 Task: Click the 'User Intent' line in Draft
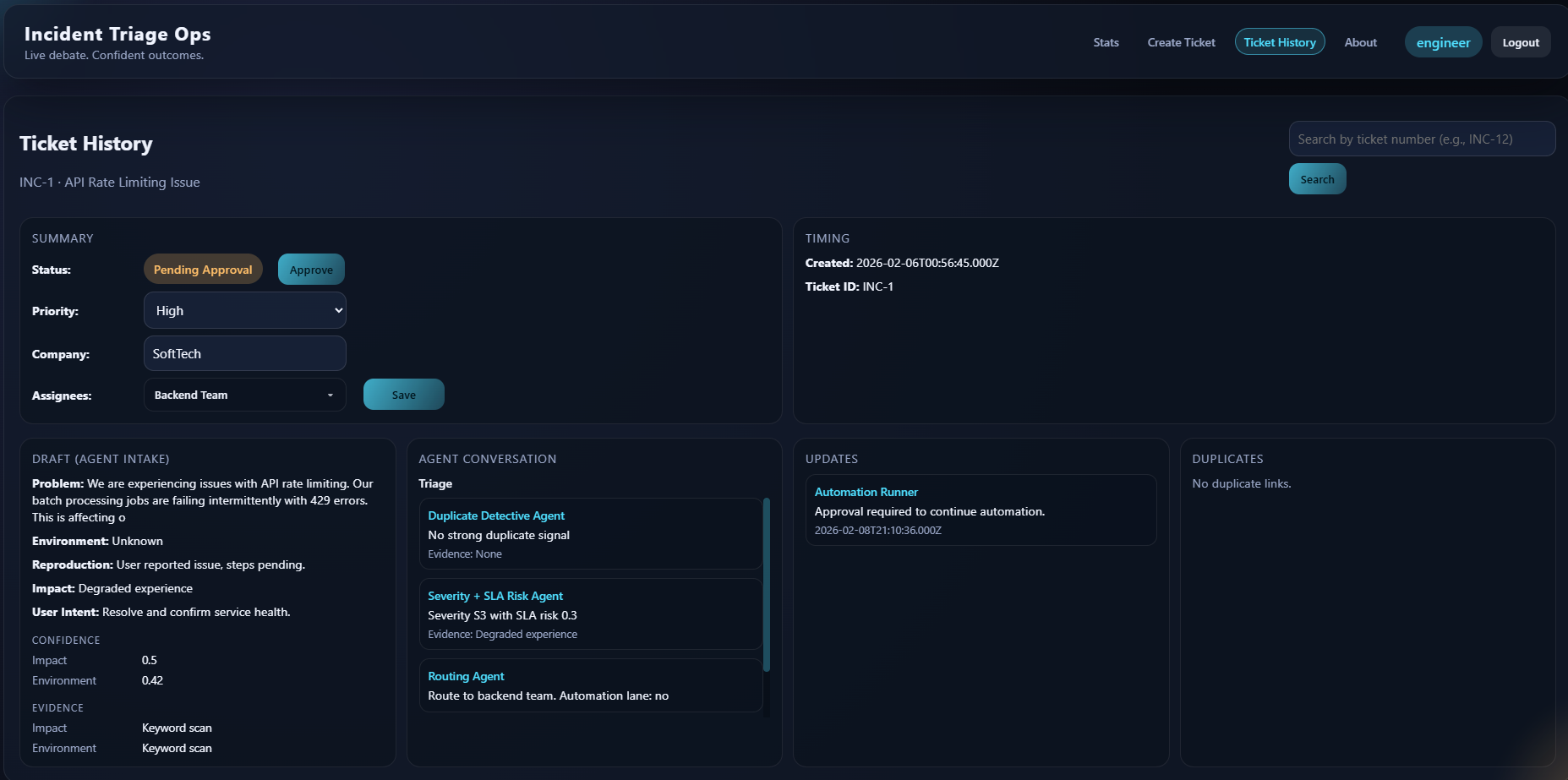(x=161, y=612)
